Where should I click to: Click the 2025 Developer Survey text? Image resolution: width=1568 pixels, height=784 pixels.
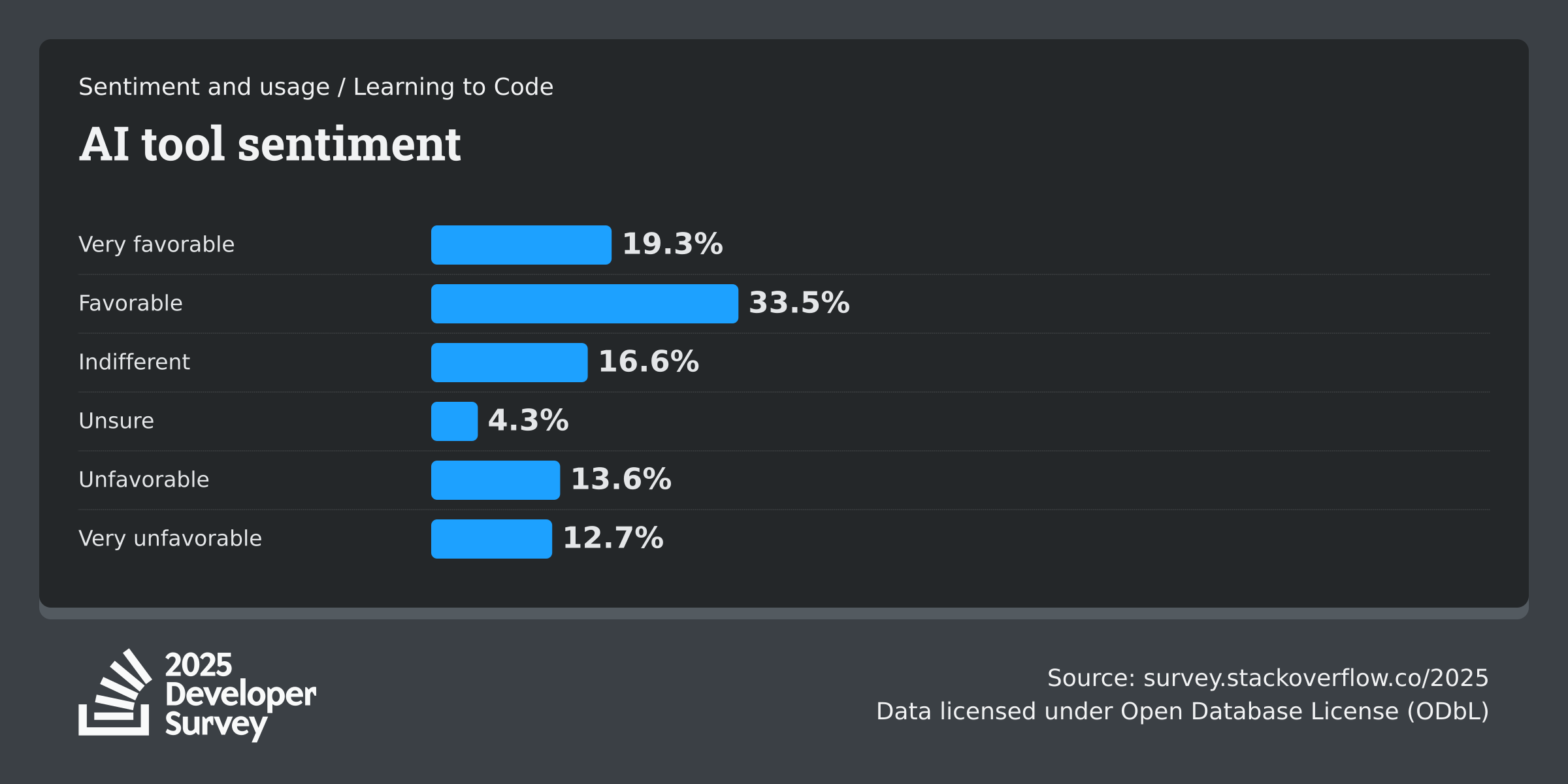coord(240,695)
